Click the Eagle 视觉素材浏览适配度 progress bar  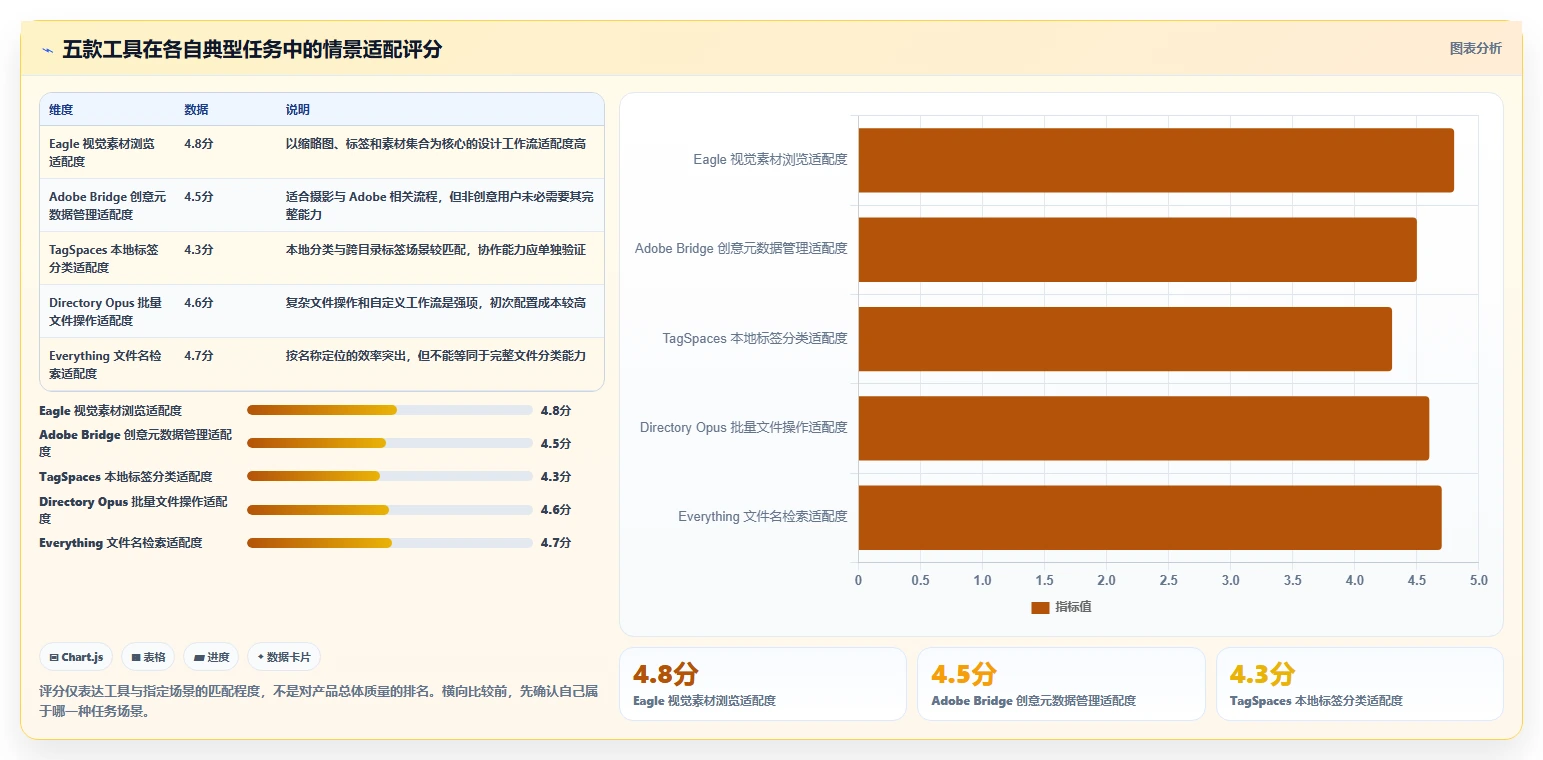[x=390, y=410]
